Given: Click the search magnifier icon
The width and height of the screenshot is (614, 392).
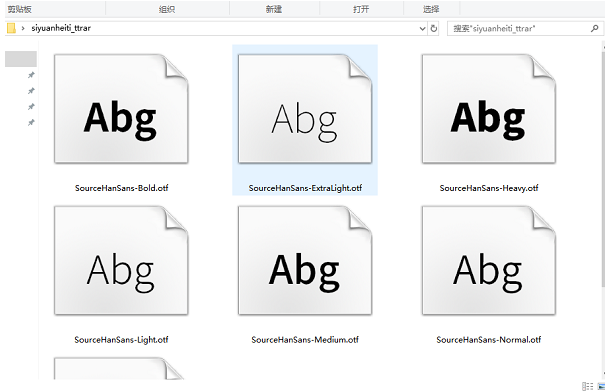Looking at the screenshot, I should 595,28.
